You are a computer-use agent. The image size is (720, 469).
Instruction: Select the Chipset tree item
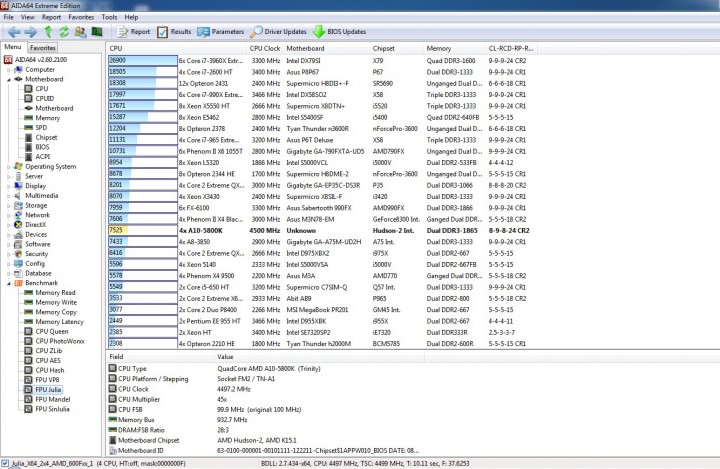point(46,137)
